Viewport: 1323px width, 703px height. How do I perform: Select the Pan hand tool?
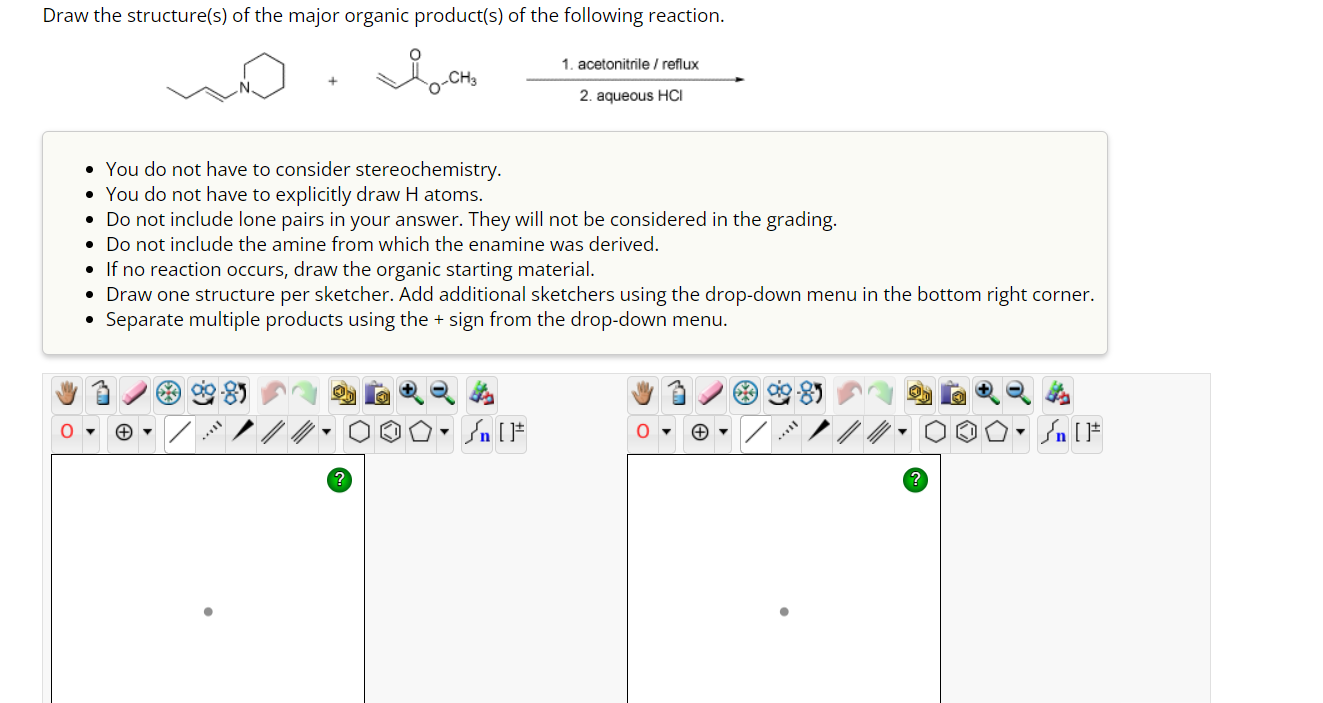pyautogui.click(x=66, y=394)
